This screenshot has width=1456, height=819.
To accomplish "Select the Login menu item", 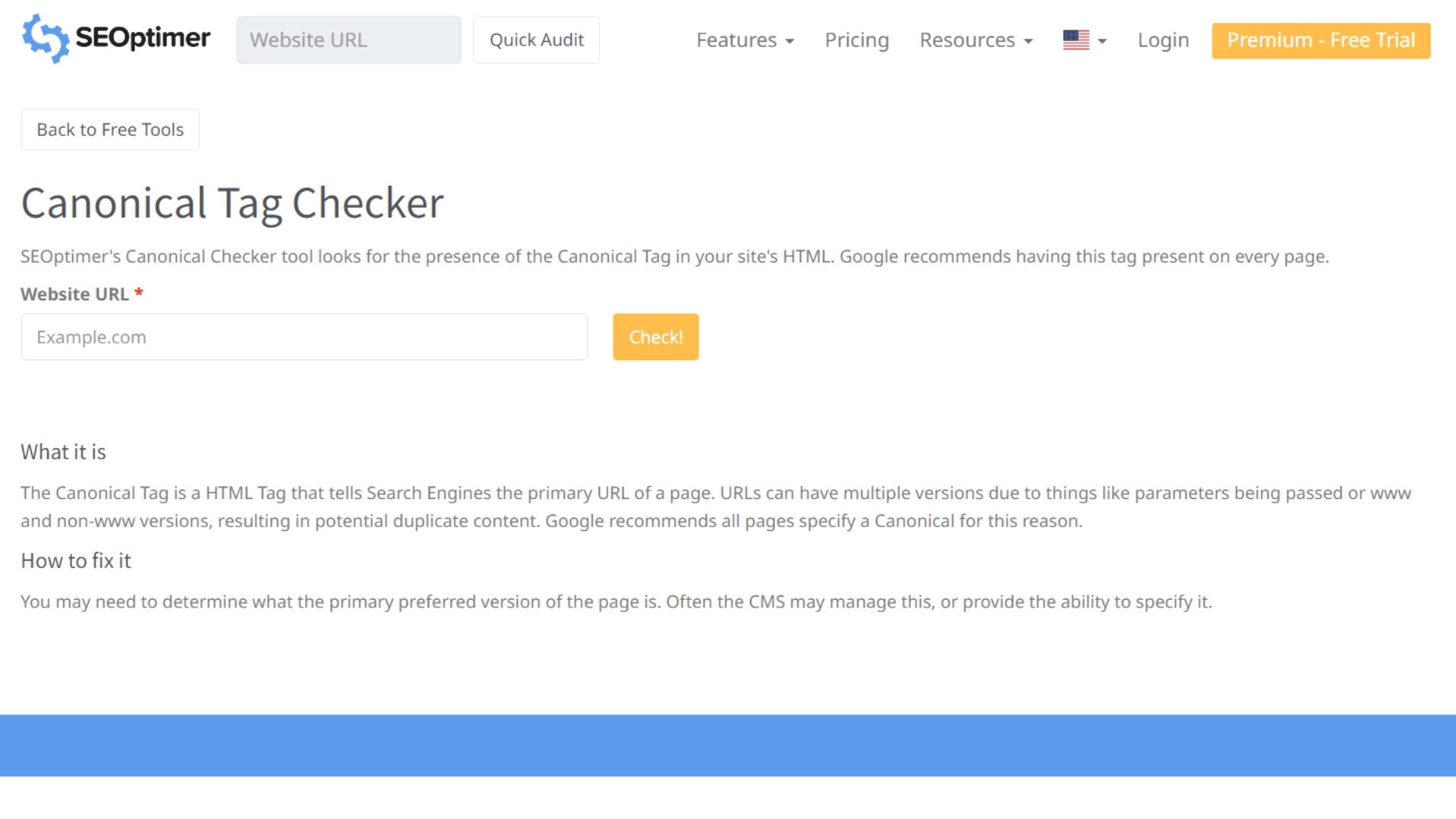I will coord(1163,40).
